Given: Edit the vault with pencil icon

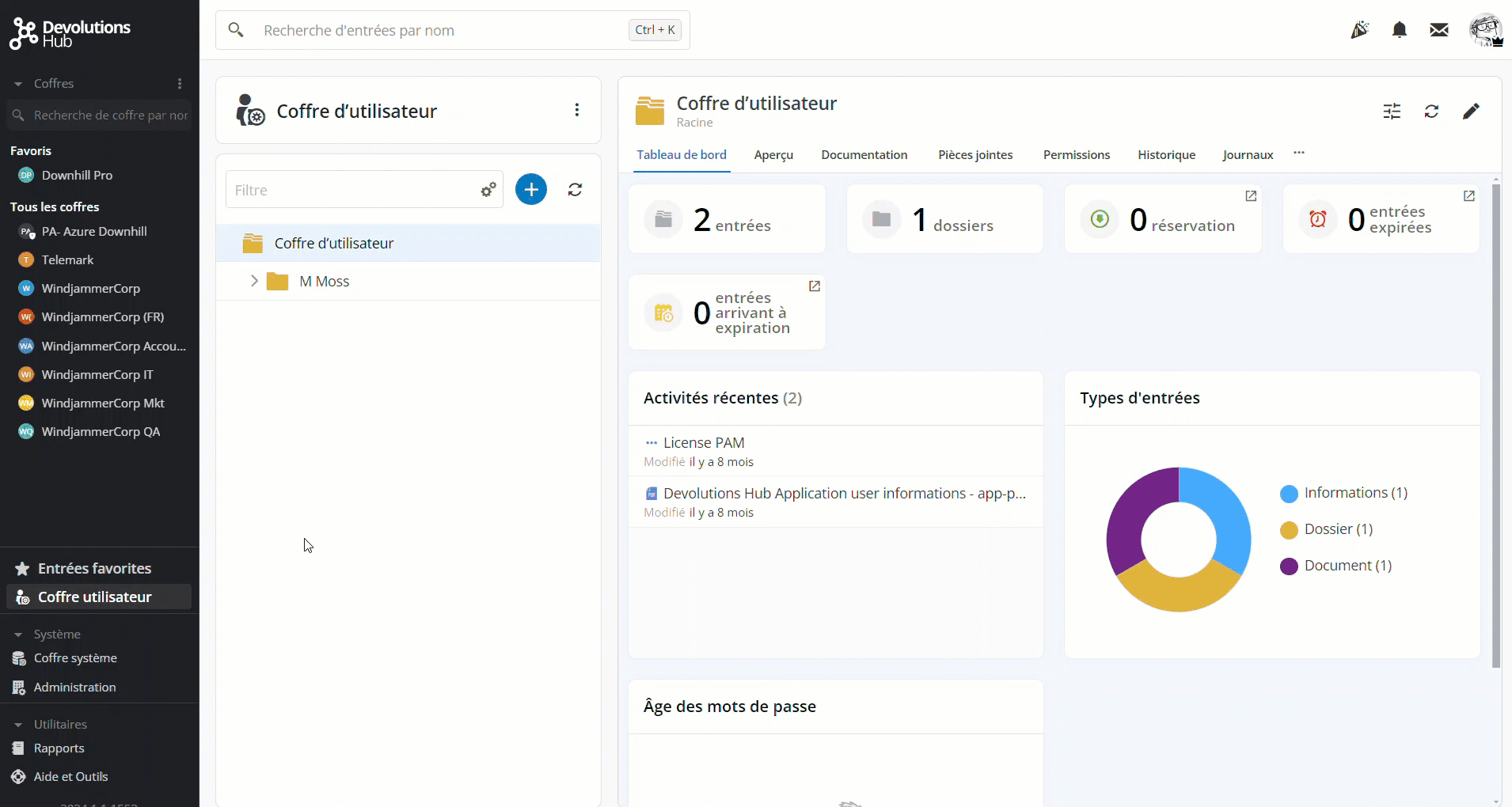Looking at the screenshot, I should (x=1471, y=112).
